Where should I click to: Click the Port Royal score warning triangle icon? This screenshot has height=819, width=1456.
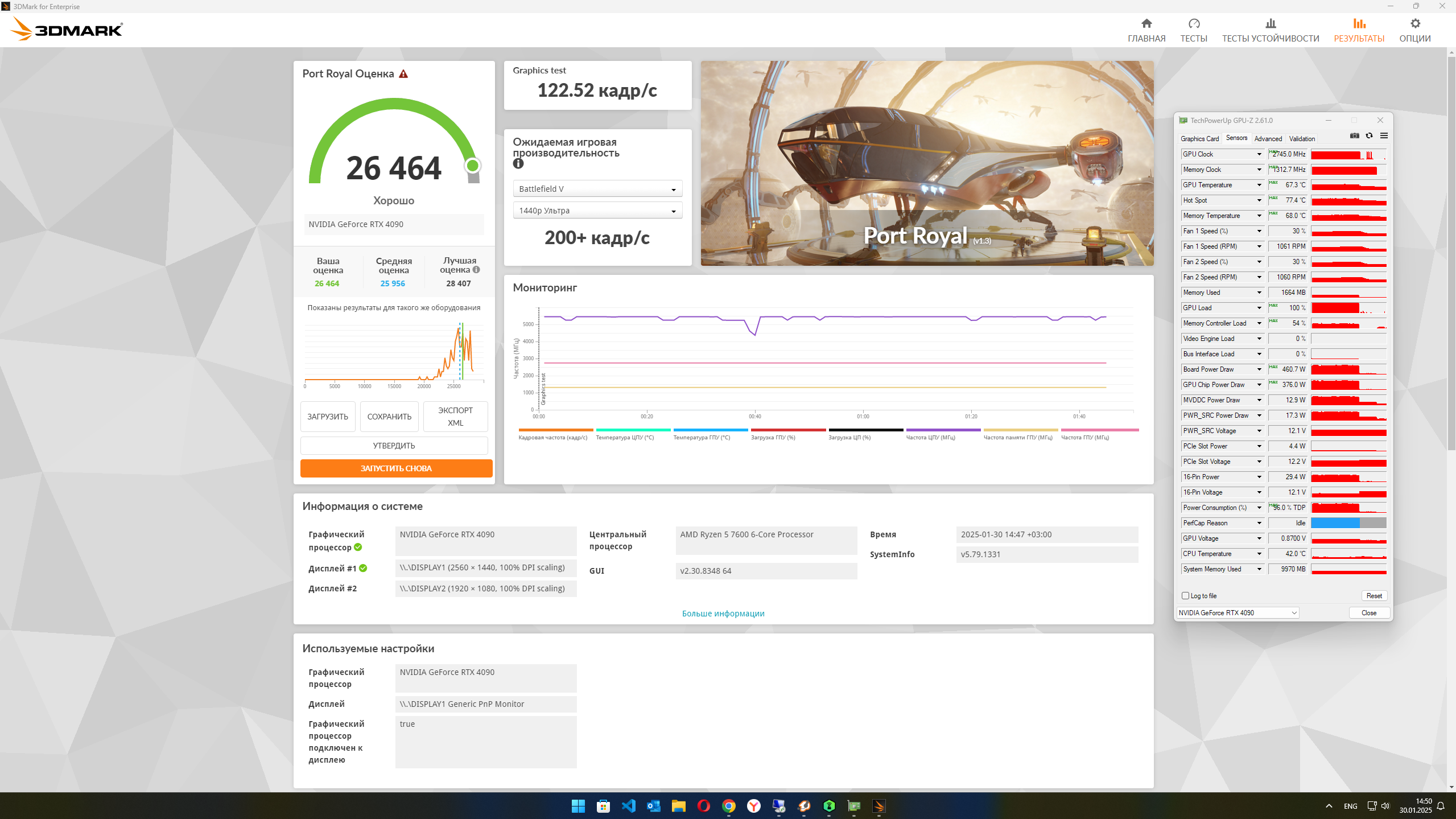(x=403, y=74)
